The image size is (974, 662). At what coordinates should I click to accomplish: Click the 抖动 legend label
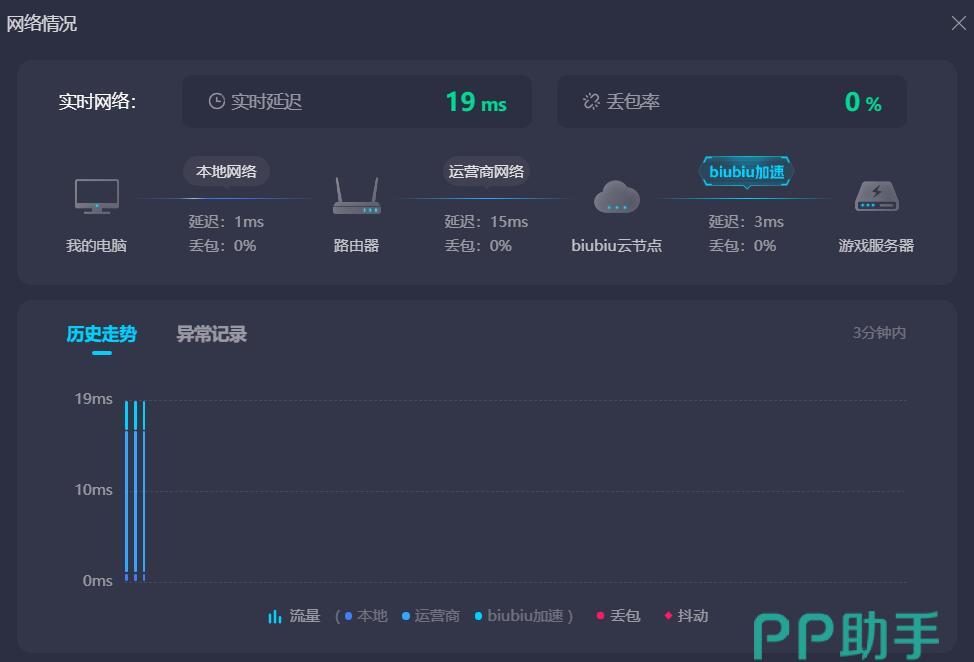pos(693,615)
